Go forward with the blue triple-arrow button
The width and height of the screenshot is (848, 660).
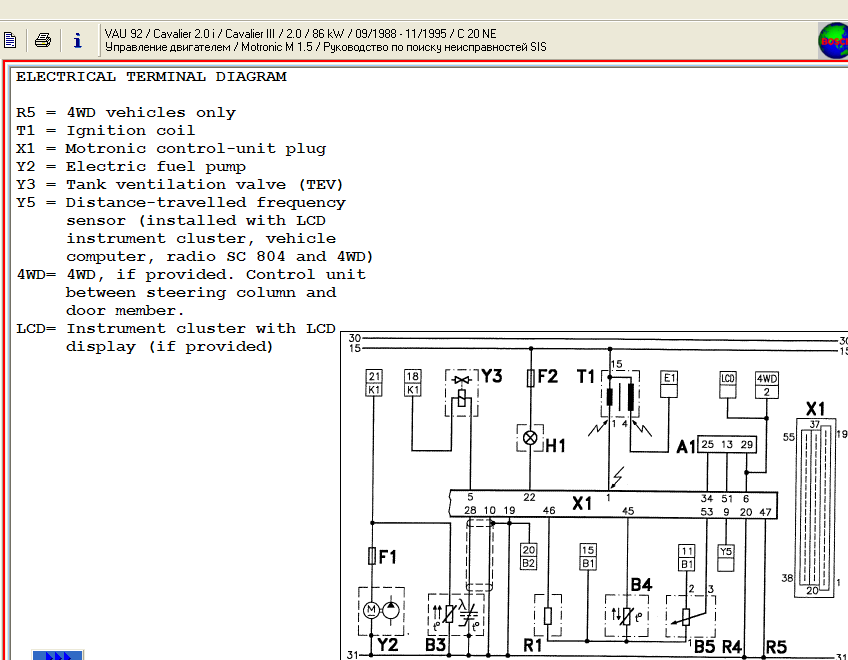(58, 655)
